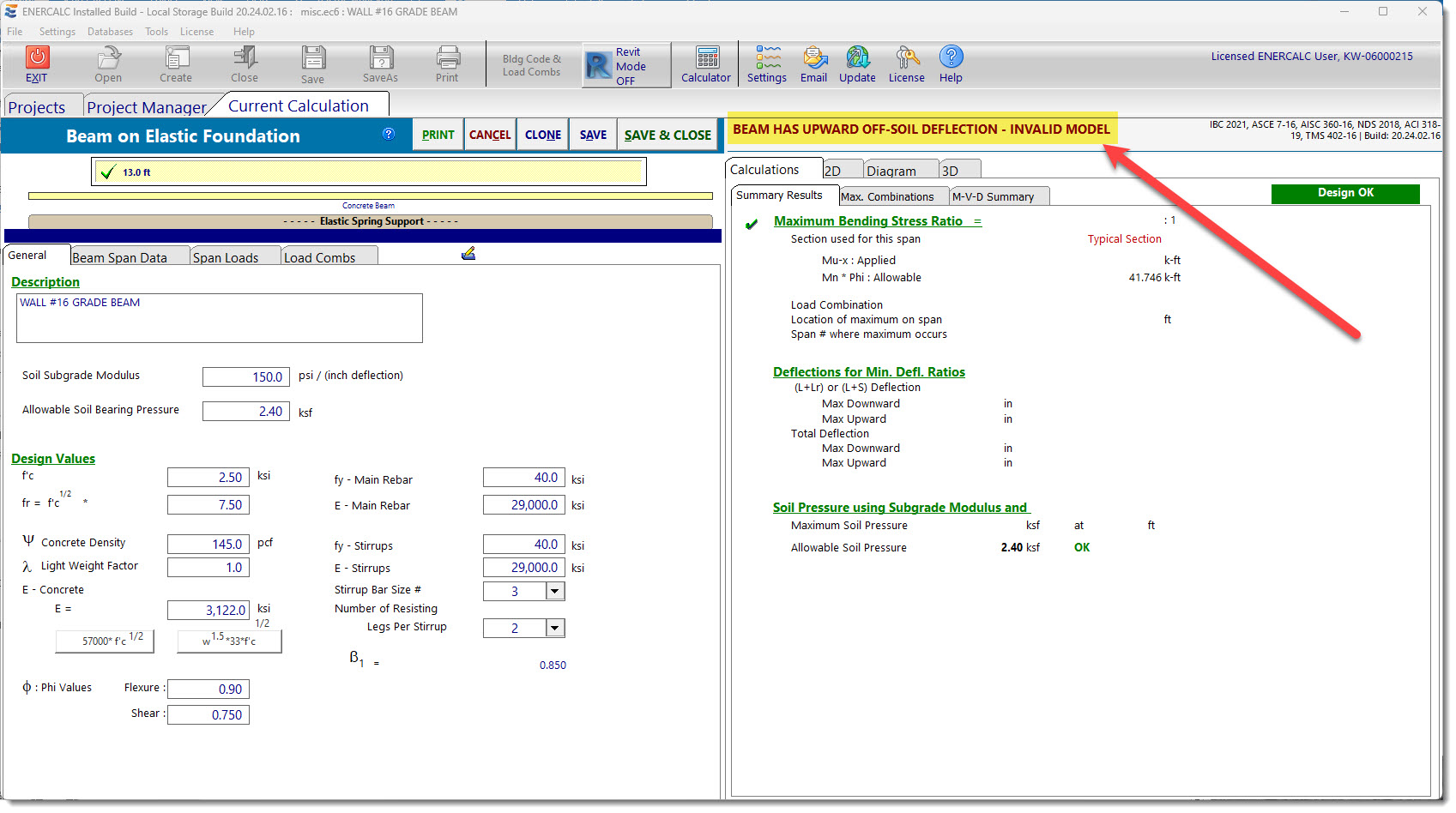Click the printer icon near Load Combs tab

tap(468, 253)
